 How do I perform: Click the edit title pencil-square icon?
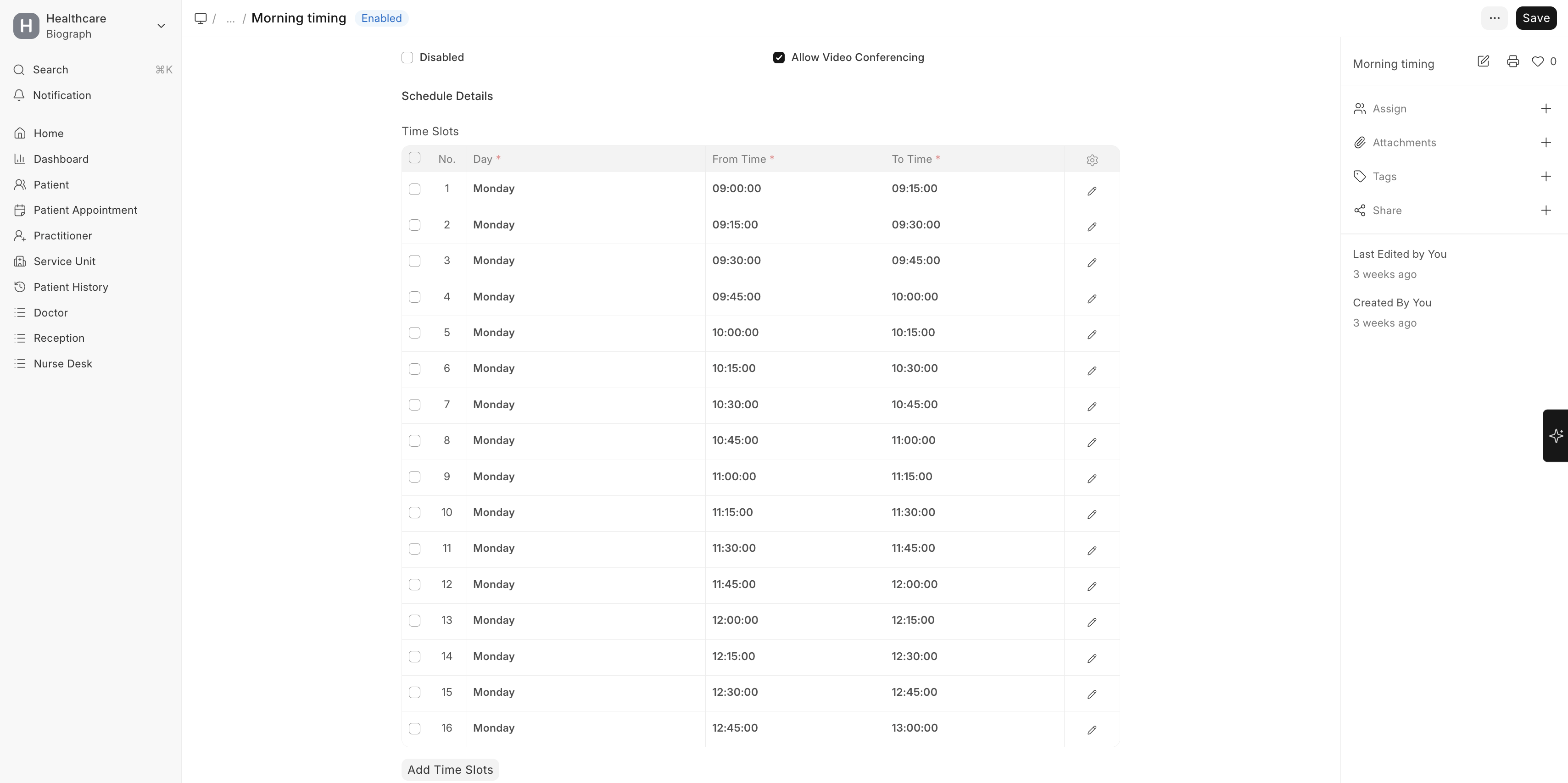click(x=1484, y=61)
